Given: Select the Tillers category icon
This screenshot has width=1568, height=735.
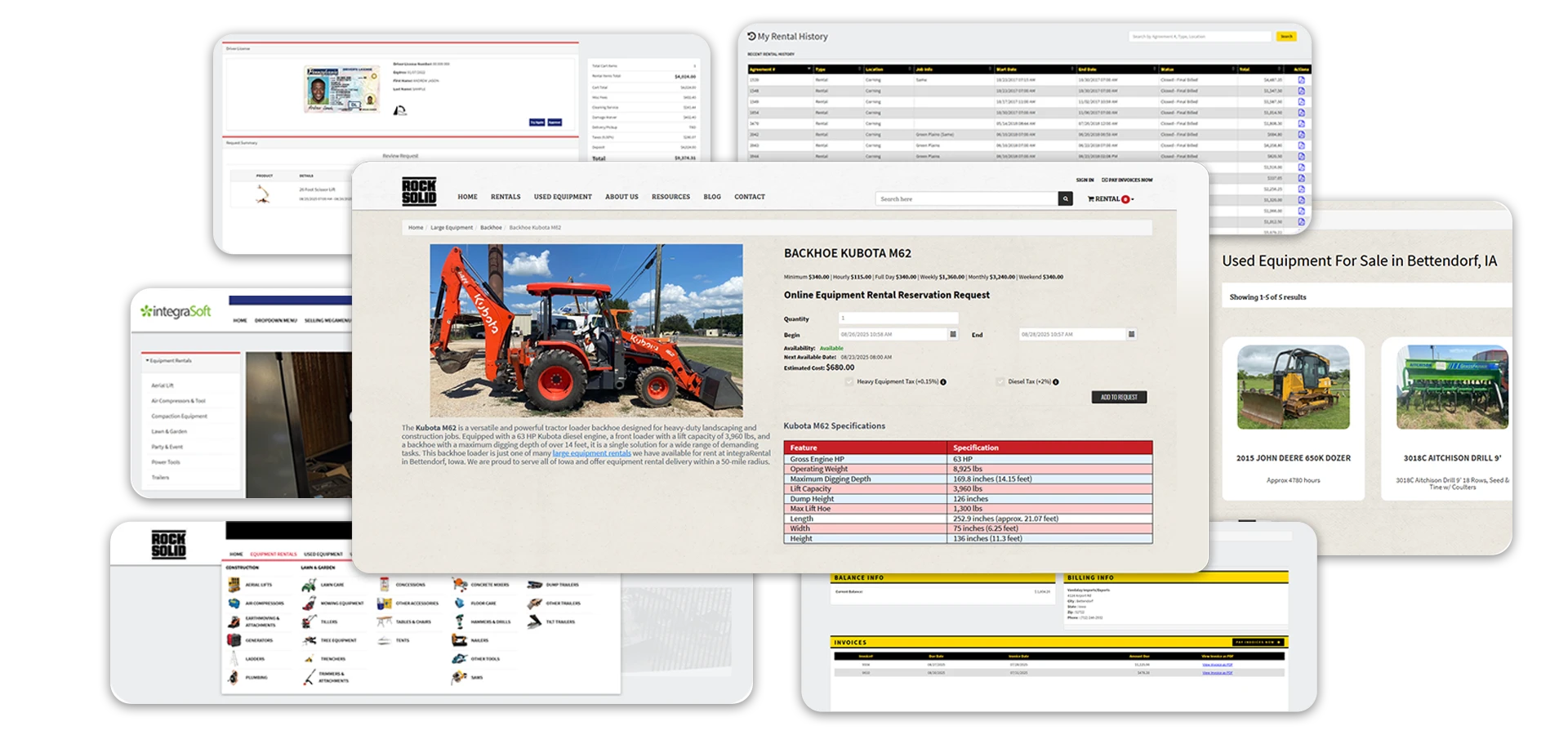Looking at the screenshot, I should pos(309,621).
